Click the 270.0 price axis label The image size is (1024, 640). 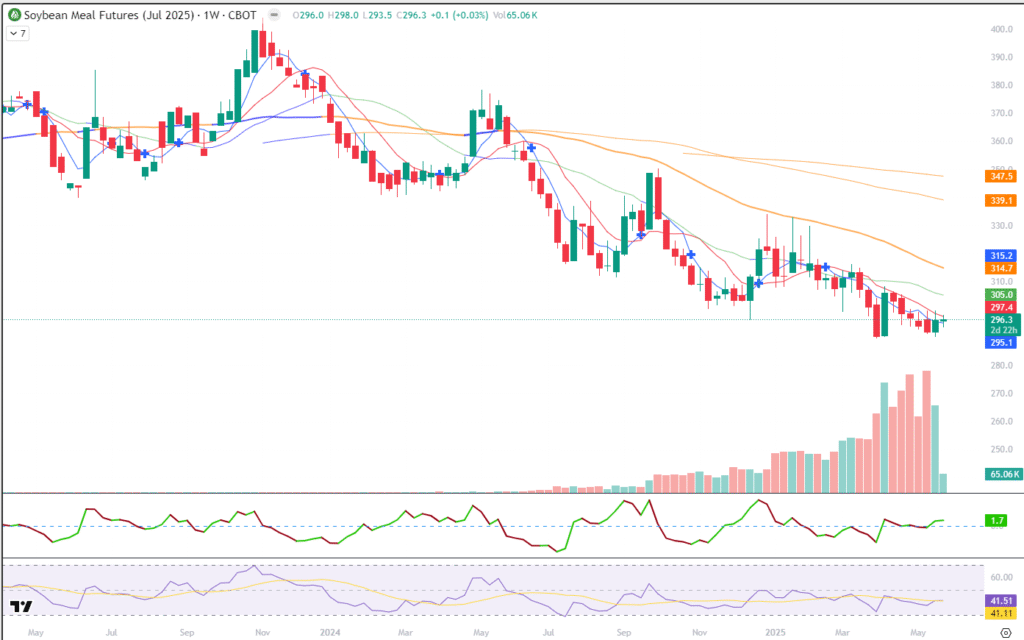click(x=1001, y=394)
